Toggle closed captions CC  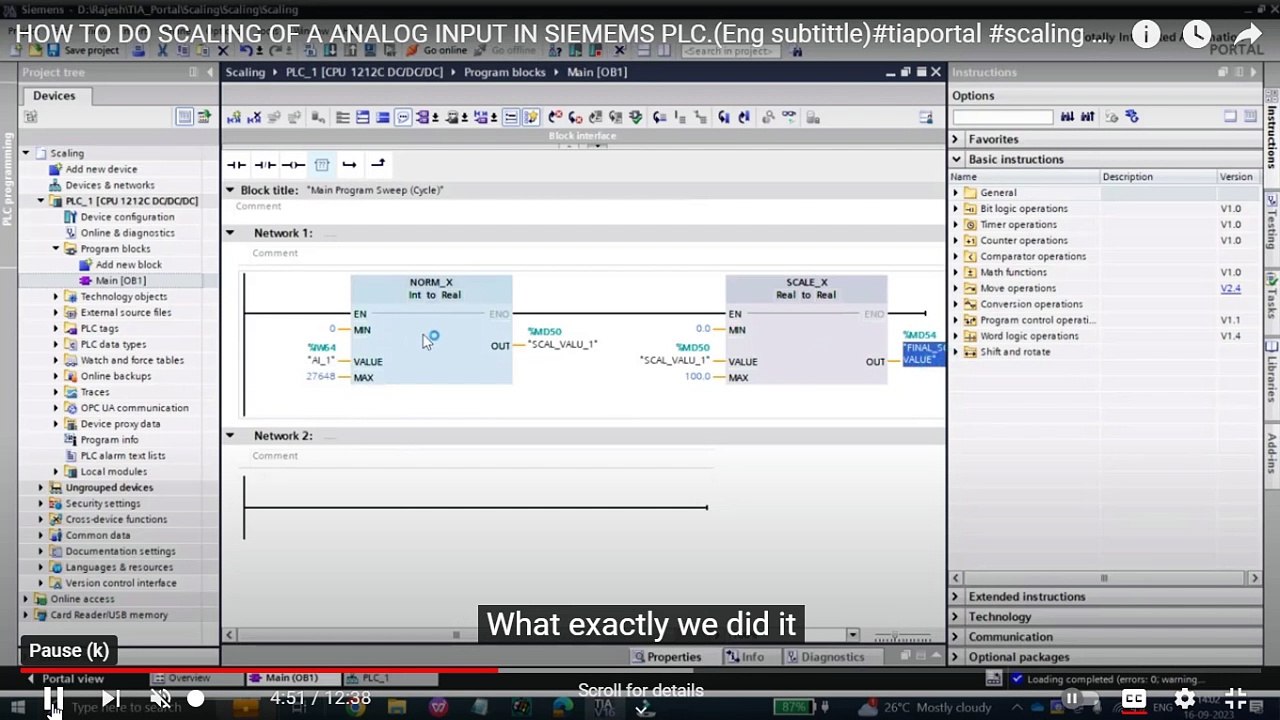(1133, 698)
